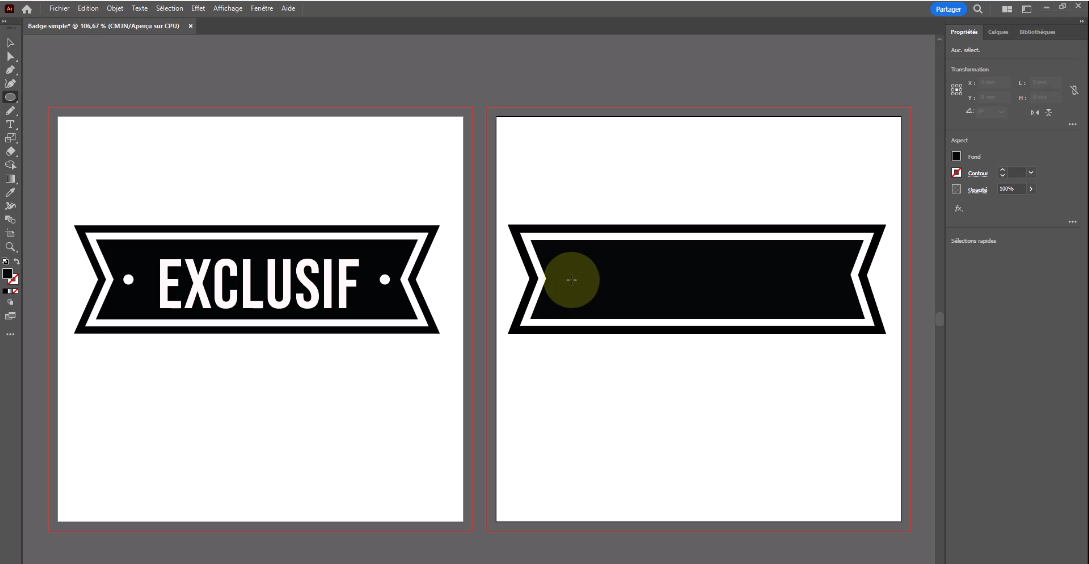The image size is (1089, 564).
Task: Open the Effet menu
Action: (x=199, y=8)
